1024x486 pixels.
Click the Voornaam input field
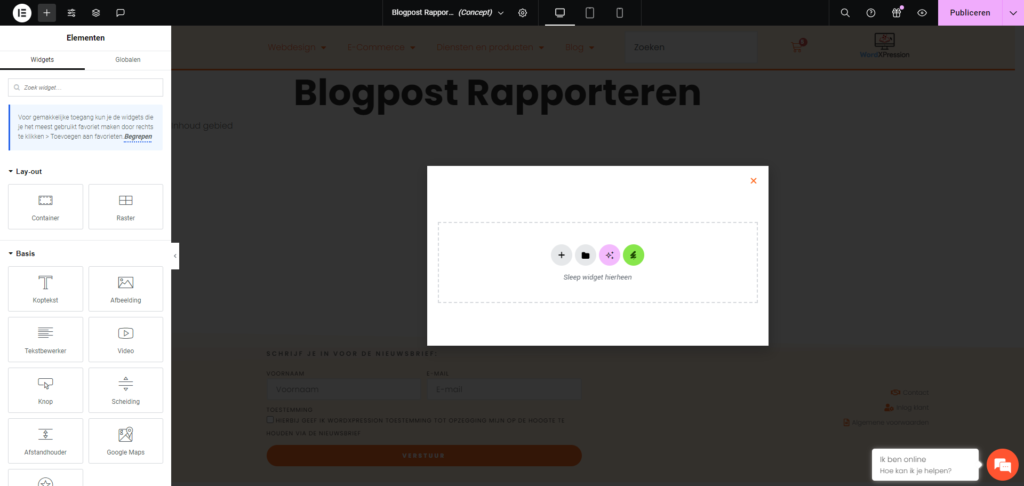click(x=344, y=389)
